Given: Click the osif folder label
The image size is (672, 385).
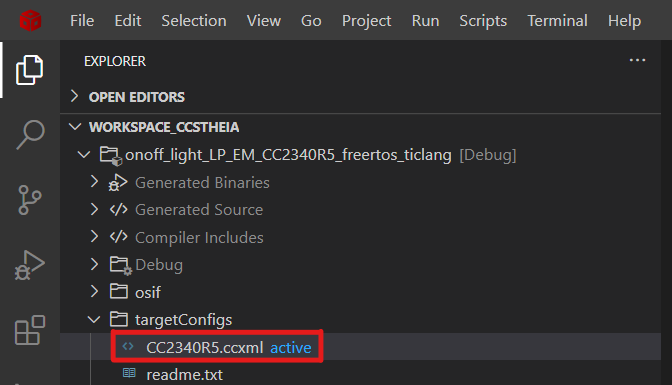Looking at the screenshot, I should tap(148, 292).
